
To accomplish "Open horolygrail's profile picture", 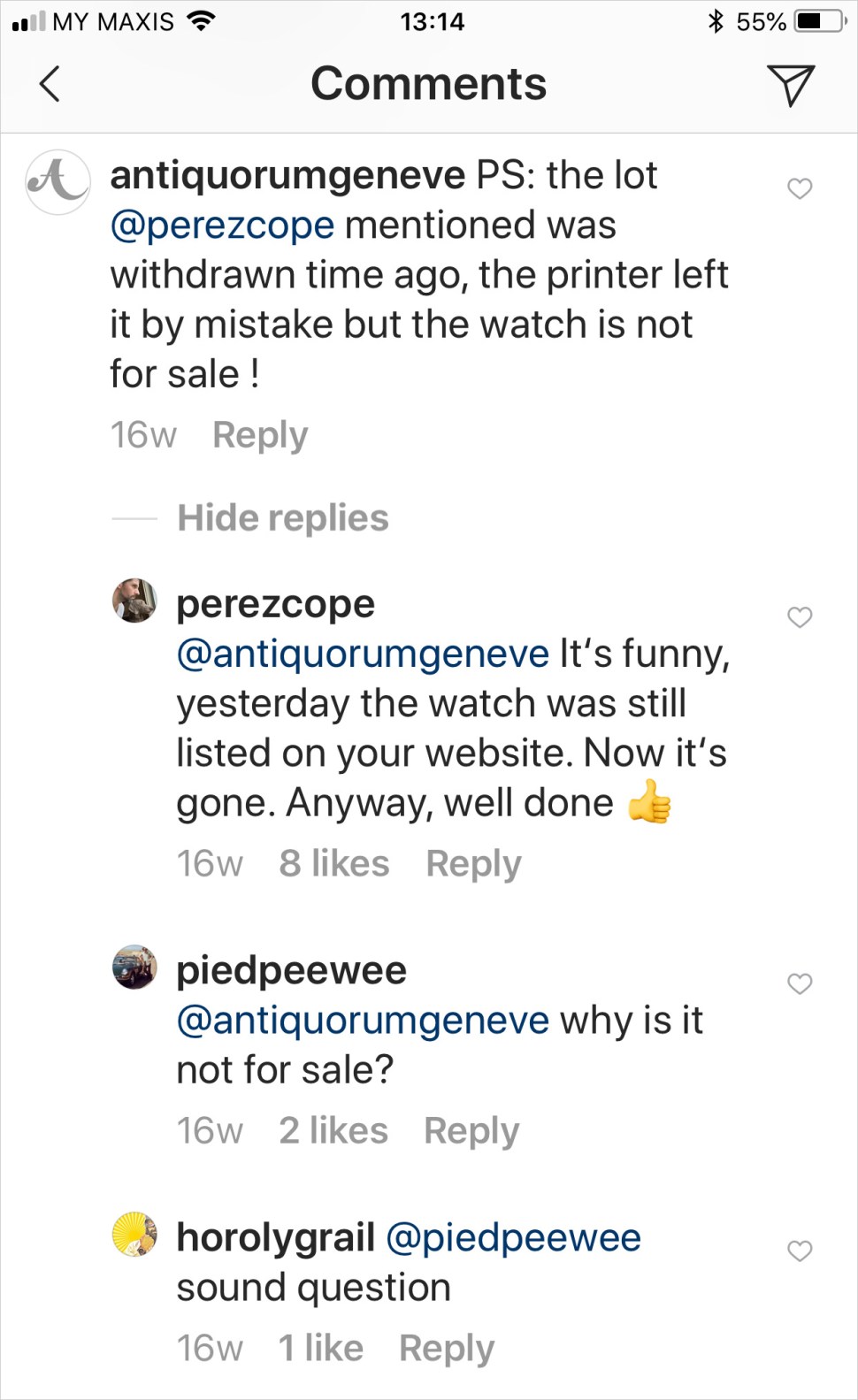I will [134, 1236].
